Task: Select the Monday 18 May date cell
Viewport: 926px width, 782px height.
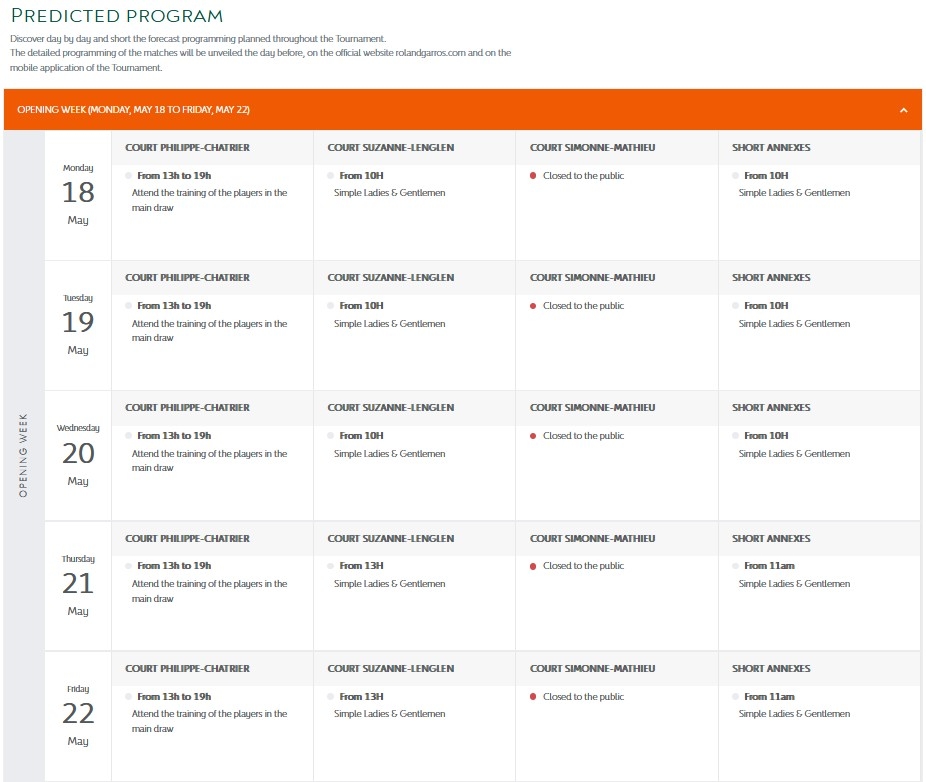Action: pos(78,194)
